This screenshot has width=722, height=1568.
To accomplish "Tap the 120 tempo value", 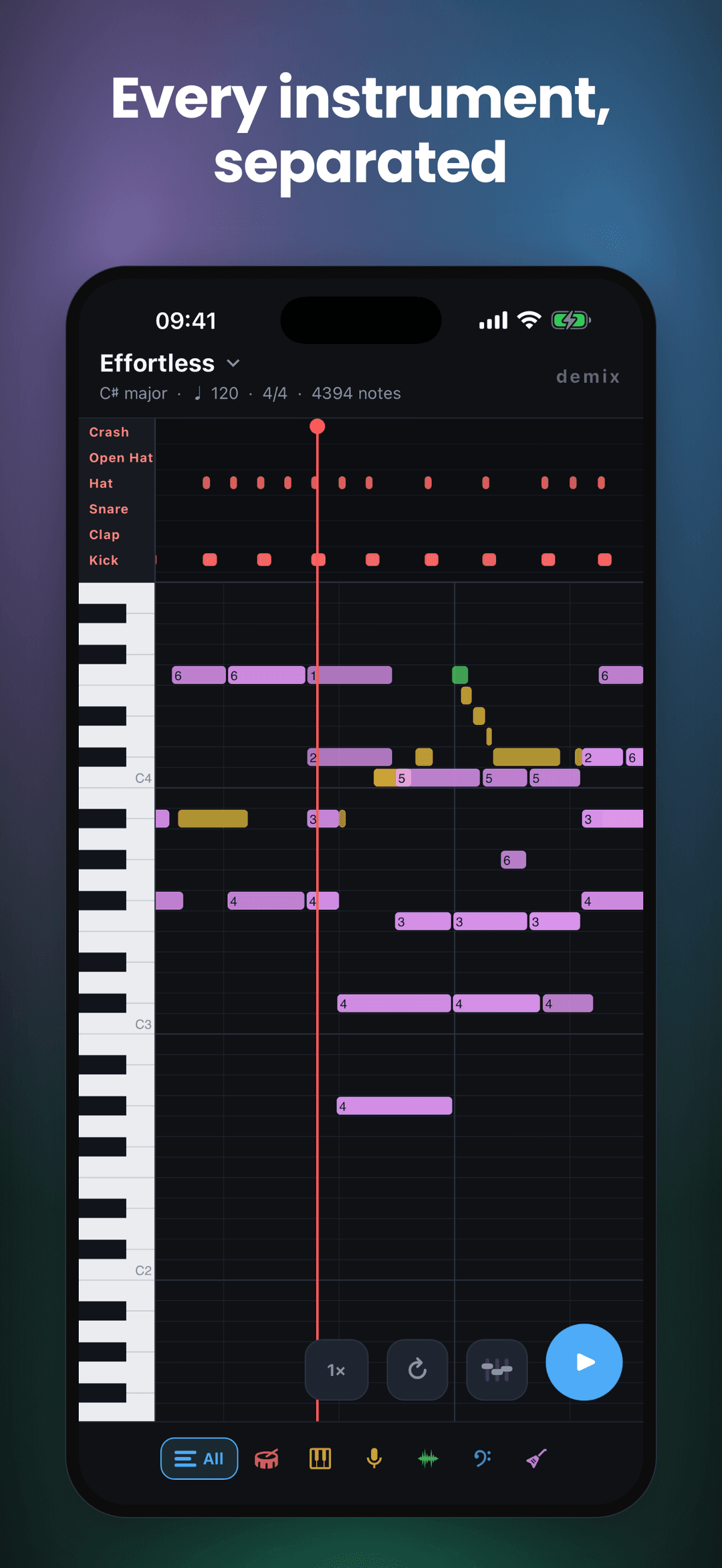I will [225, 394].
